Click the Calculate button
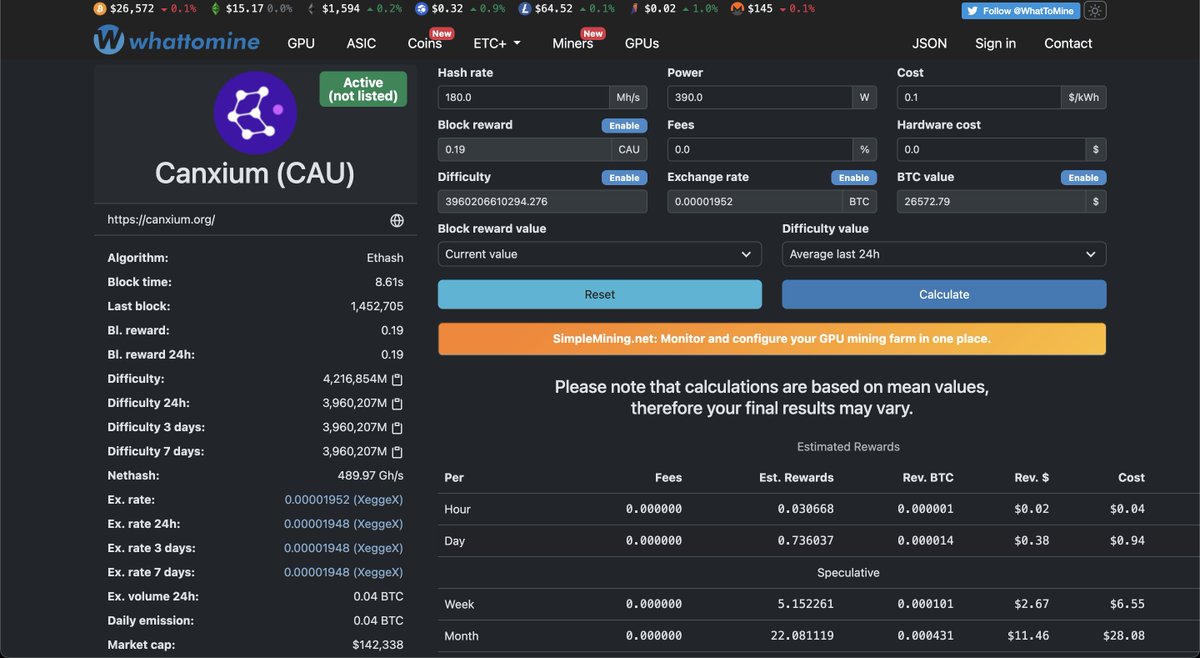The image size is (1200, 658). tap(944, 294)
